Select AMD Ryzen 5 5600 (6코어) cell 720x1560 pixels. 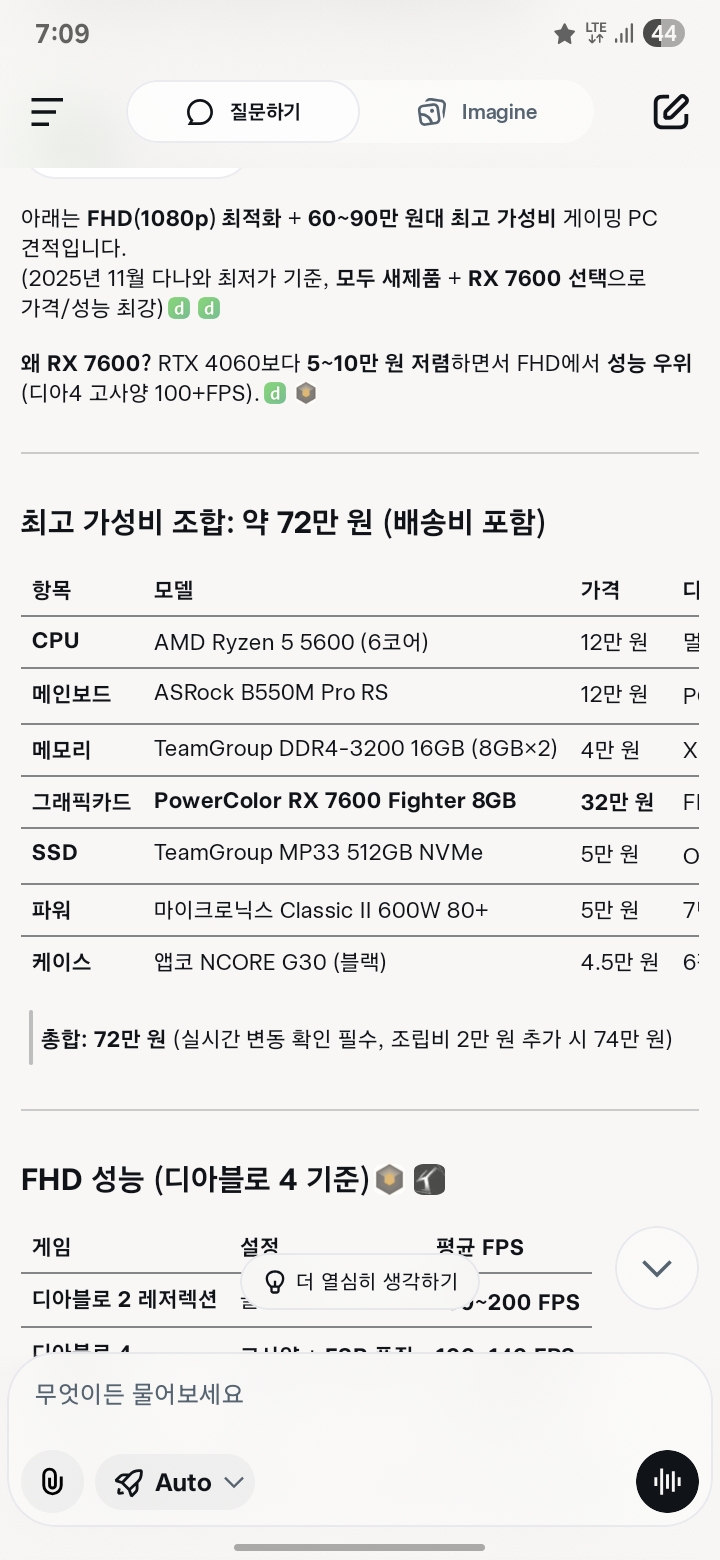[x=291, y=641]
